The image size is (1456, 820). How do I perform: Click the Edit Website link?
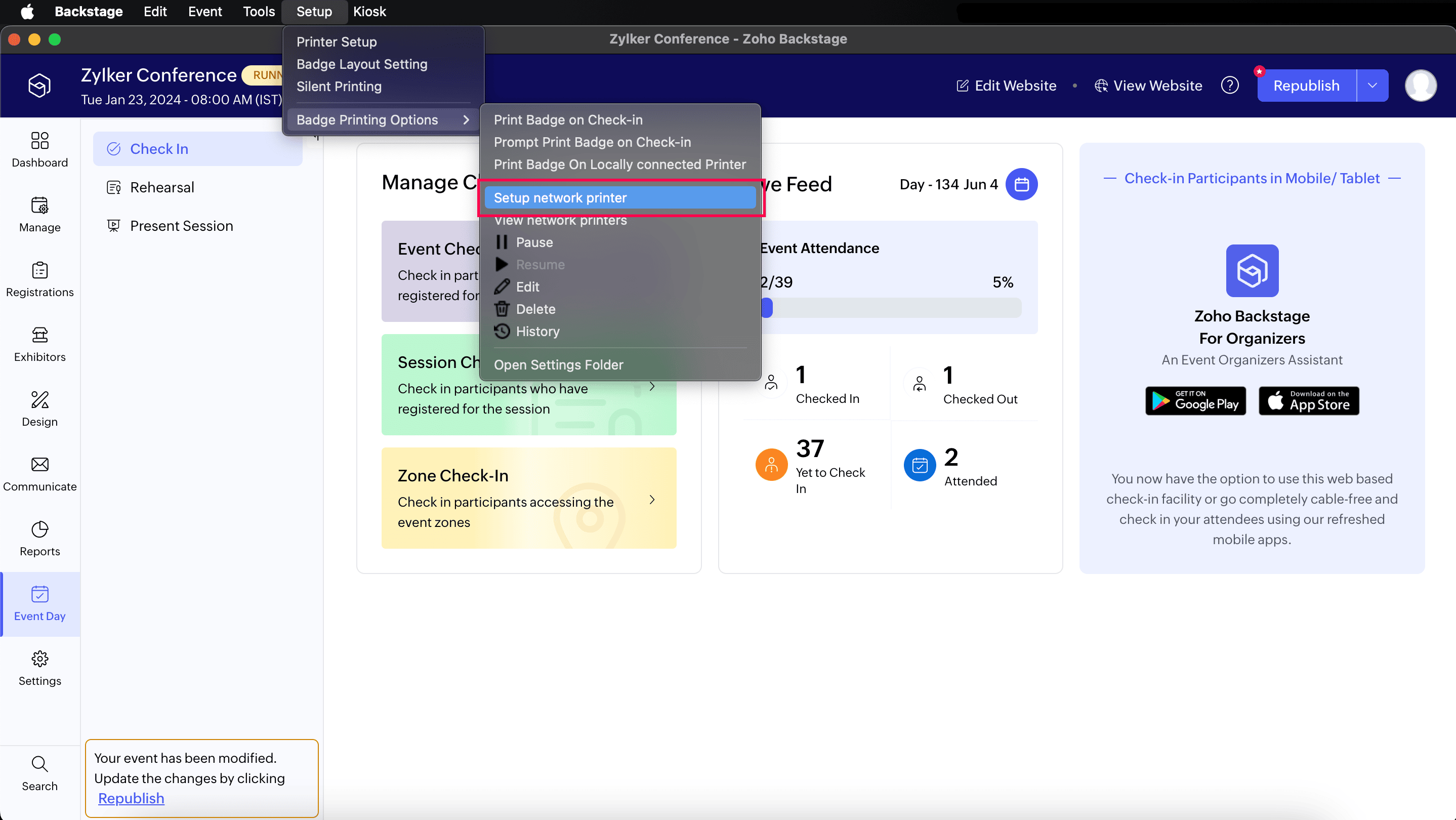(x=1006, y=86)
